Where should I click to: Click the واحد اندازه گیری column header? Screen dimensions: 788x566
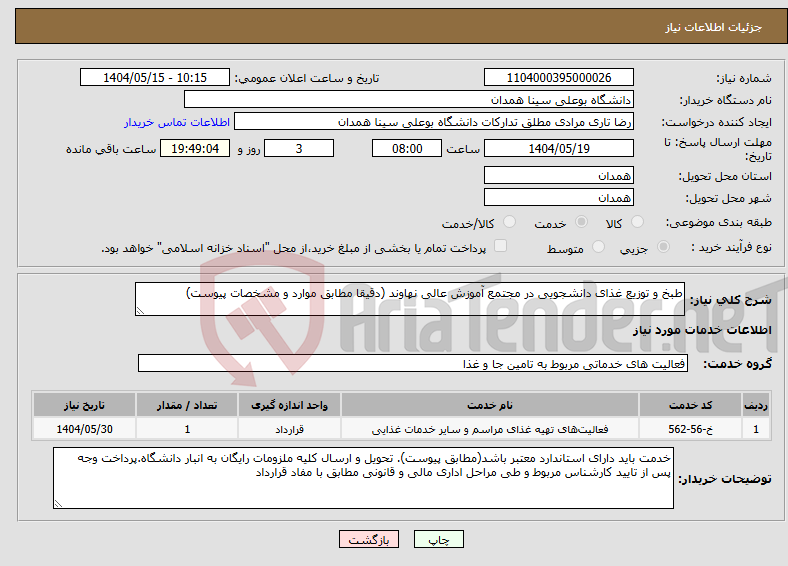tap(289, 405)
